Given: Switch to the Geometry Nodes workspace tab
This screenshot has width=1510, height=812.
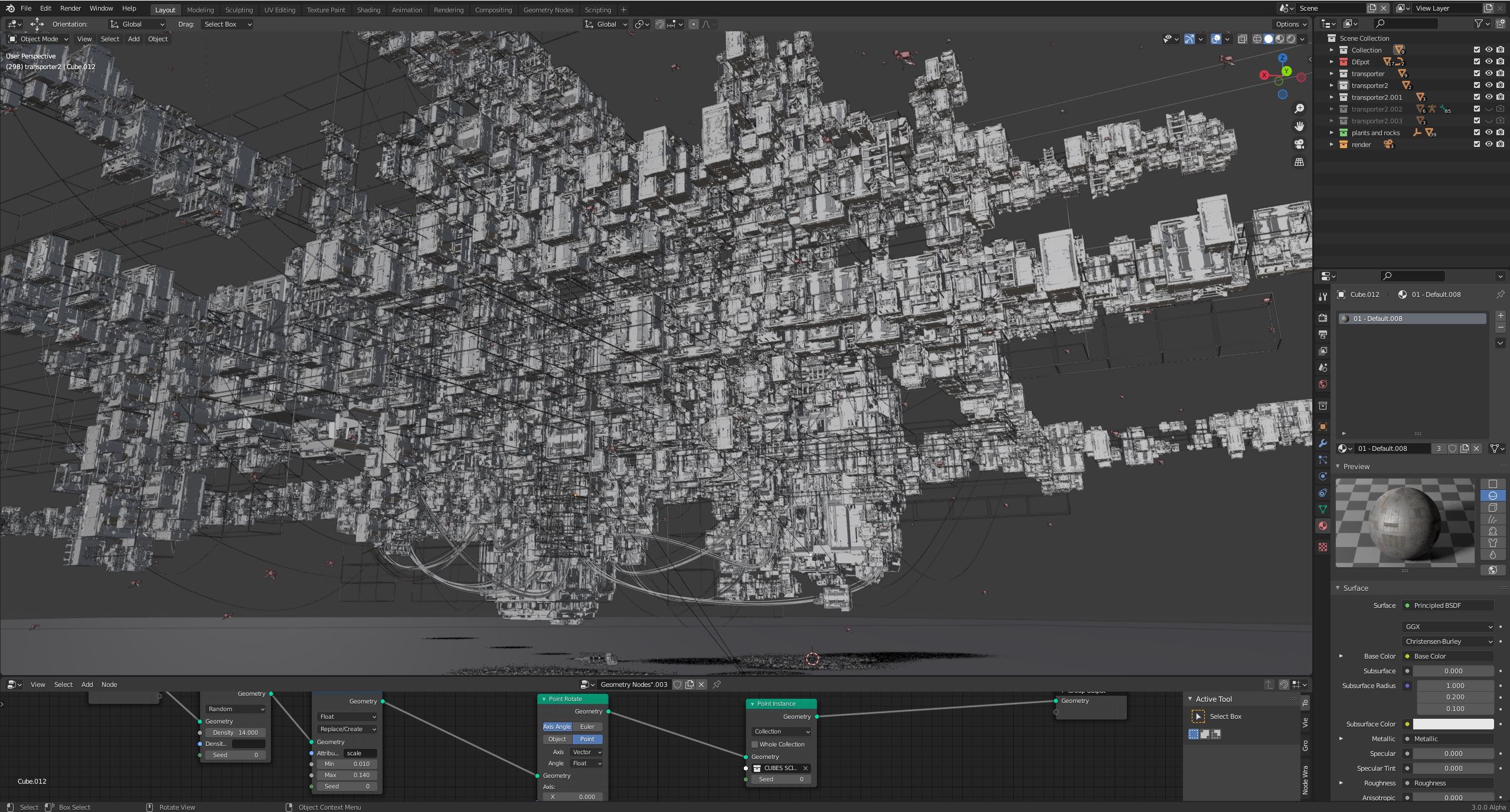Looking at the screenshot, I should (548, 10).
